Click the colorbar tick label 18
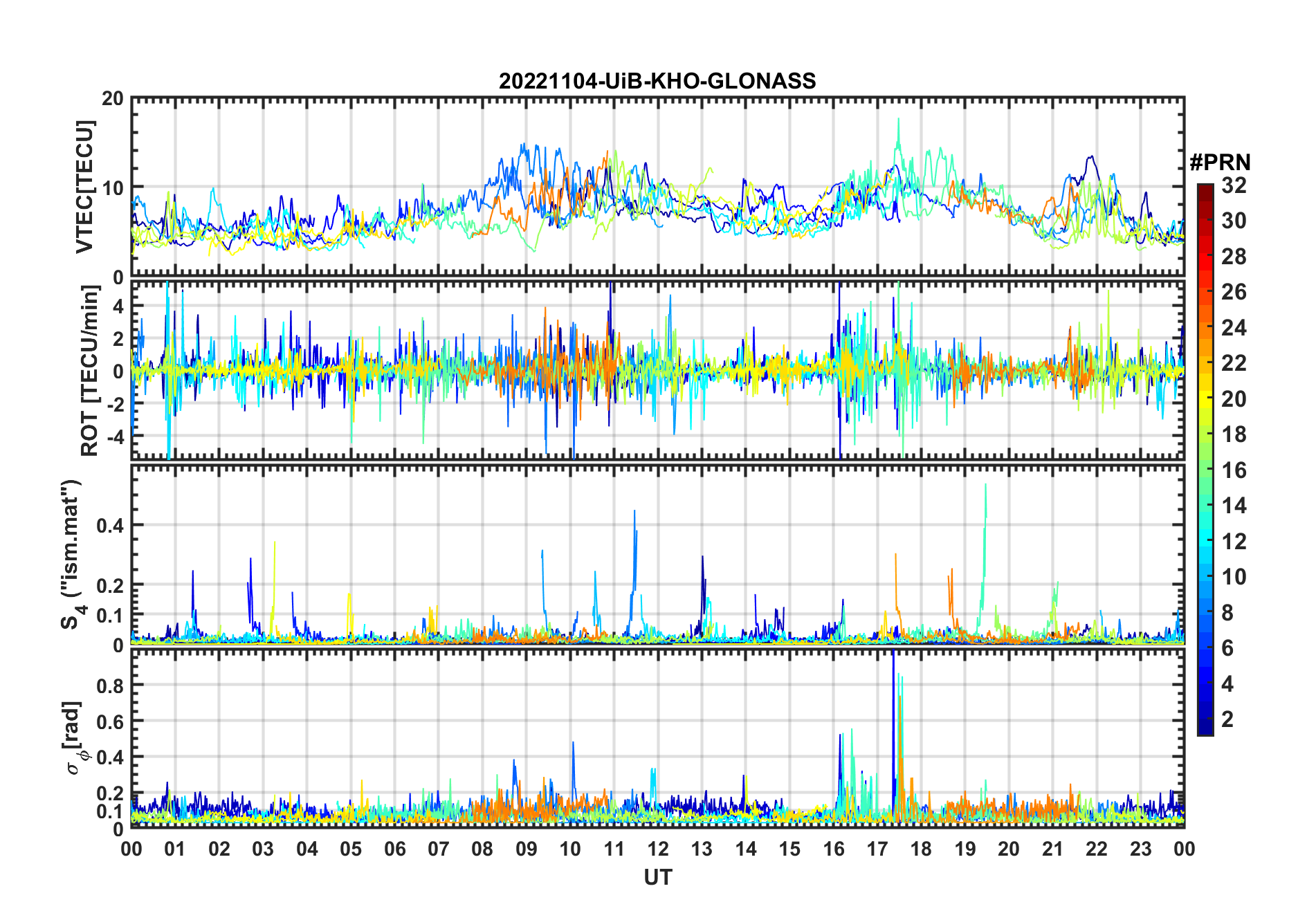This screenshot has width=1316, height=920. click(1234, 434)
